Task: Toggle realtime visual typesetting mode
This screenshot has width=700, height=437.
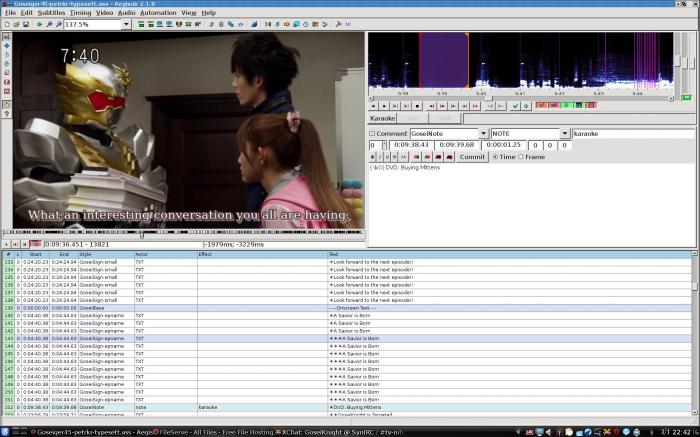Action: point(7,104)
